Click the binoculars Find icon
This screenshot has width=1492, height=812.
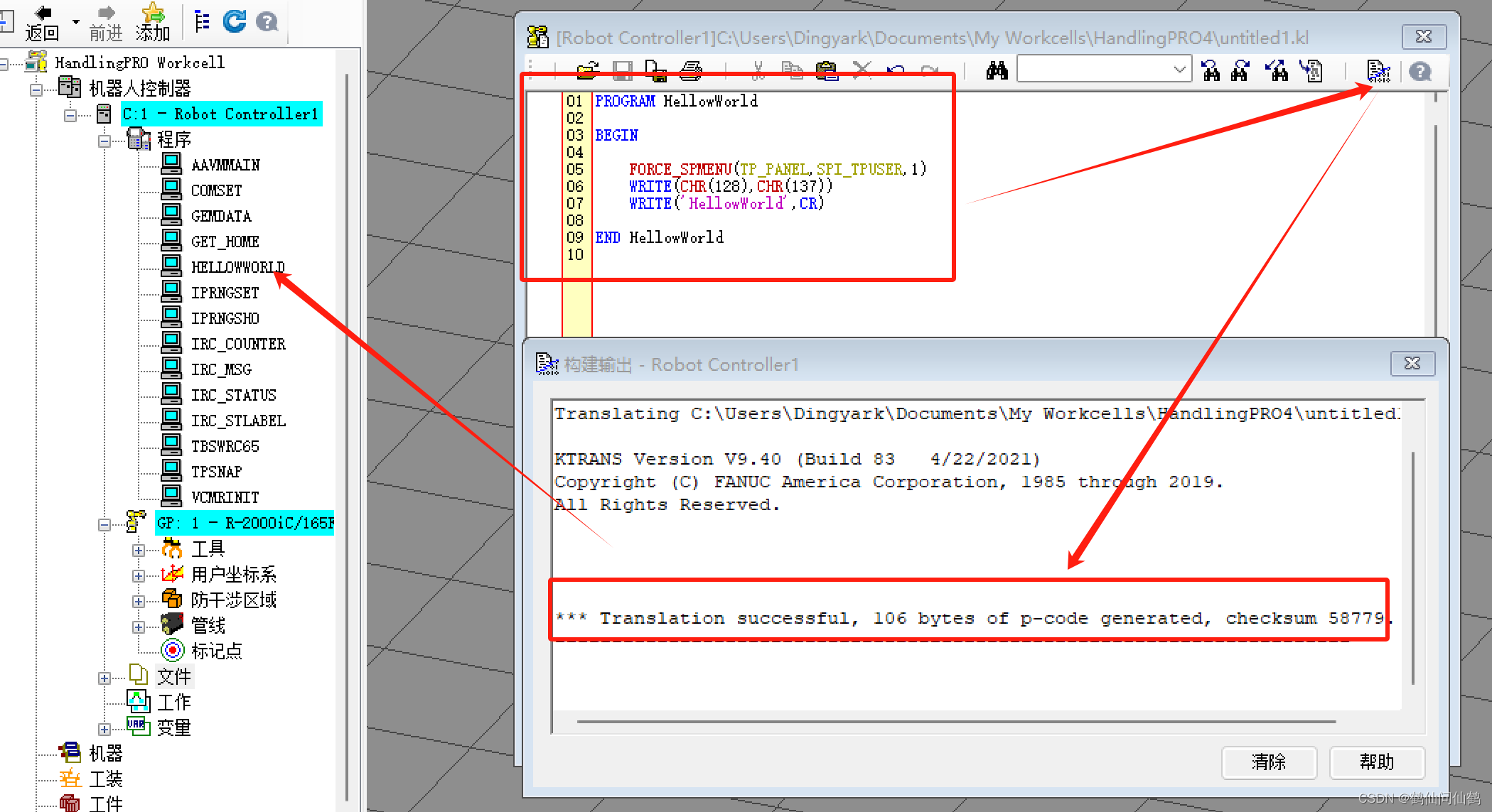(x=997, y=70)
